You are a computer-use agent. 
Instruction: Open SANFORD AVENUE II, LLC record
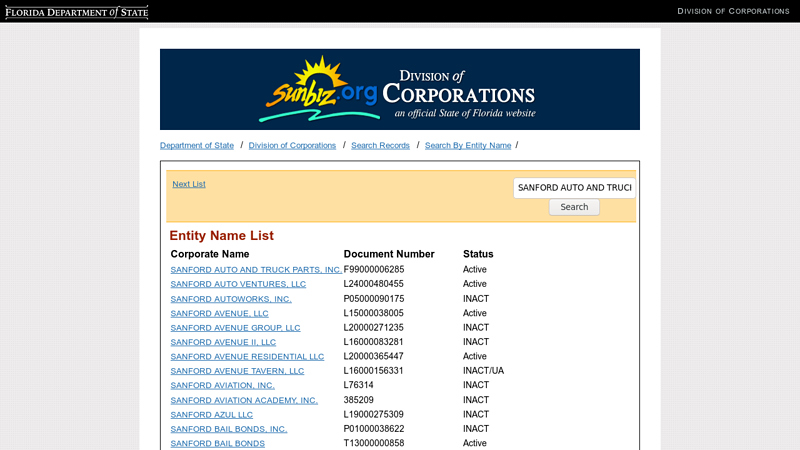pos(223,342)
